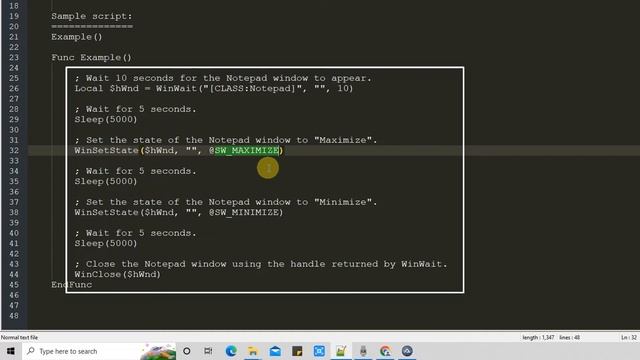Click 'Sleep(5000)' on line 29
The width and height of the screenshot is (640, 360).
(x=106, y=120)
